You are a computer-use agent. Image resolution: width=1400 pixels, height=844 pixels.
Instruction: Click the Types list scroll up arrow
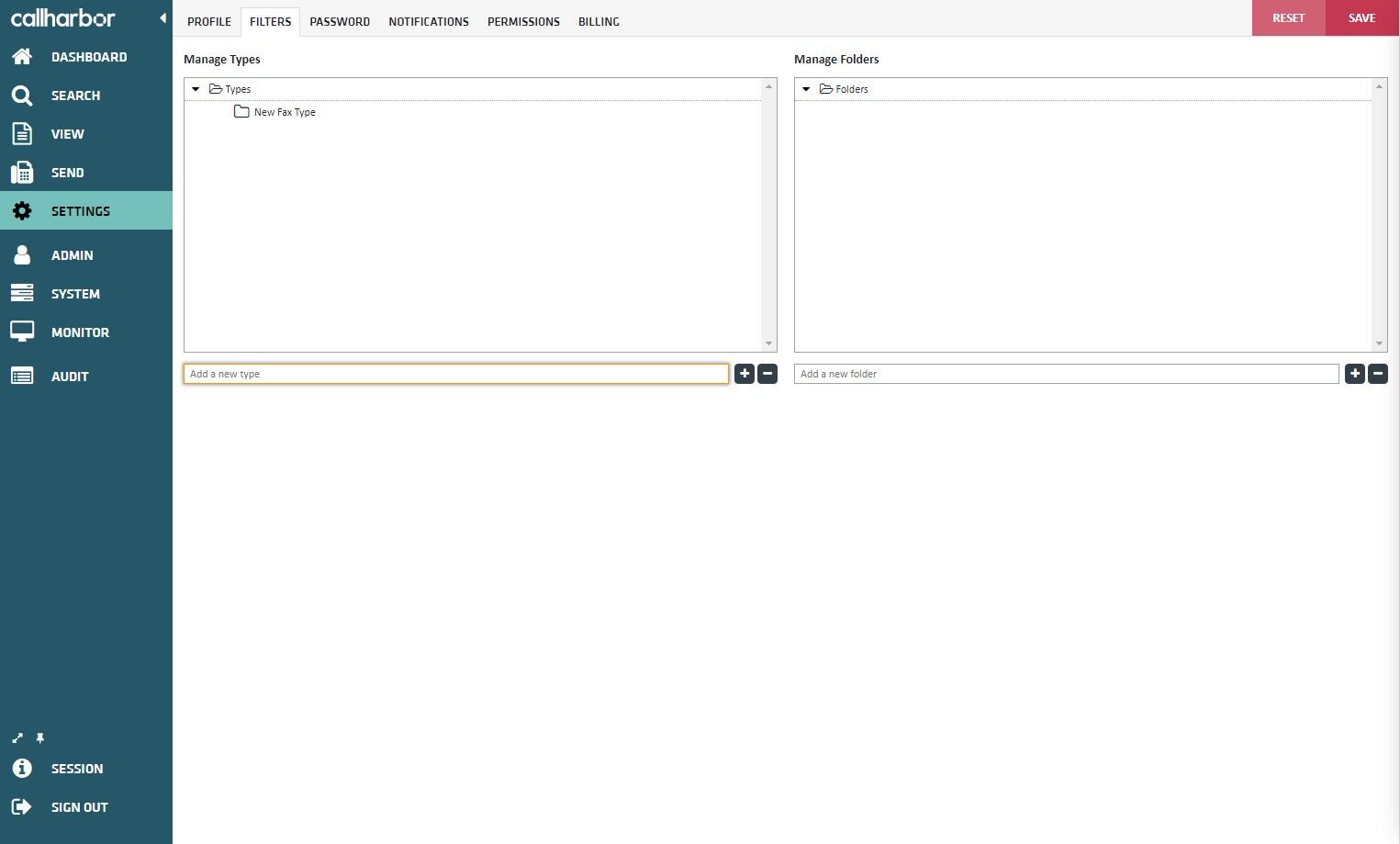(769, 86)
